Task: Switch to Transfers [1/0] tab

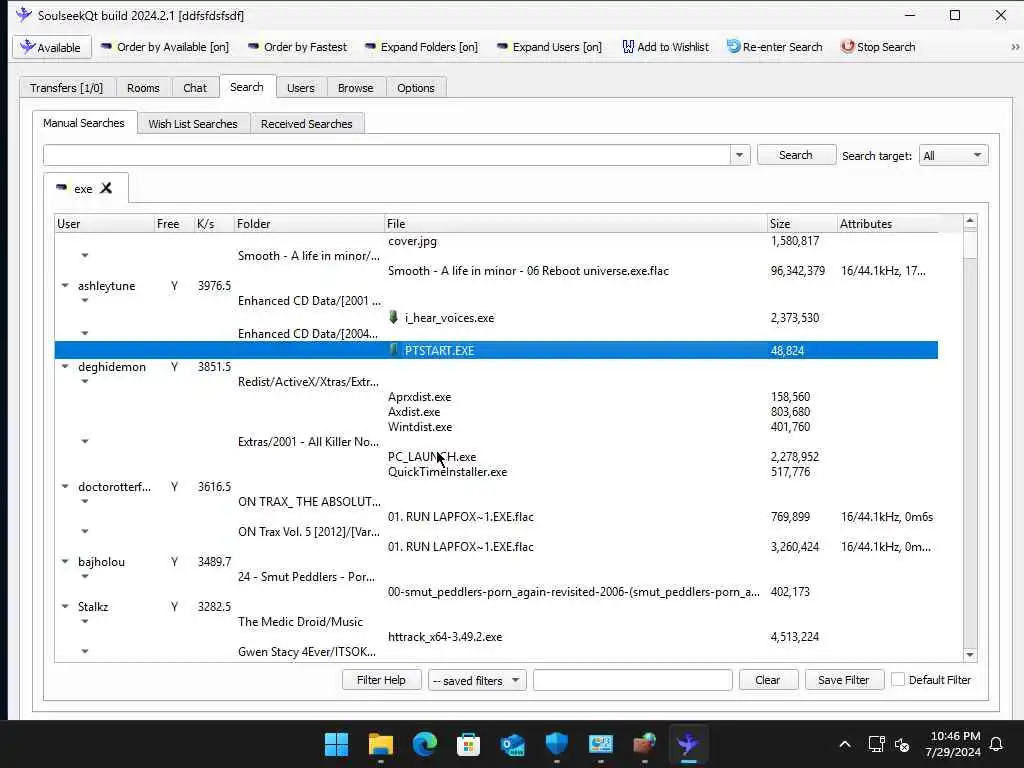Action: (x=67, y=88)
